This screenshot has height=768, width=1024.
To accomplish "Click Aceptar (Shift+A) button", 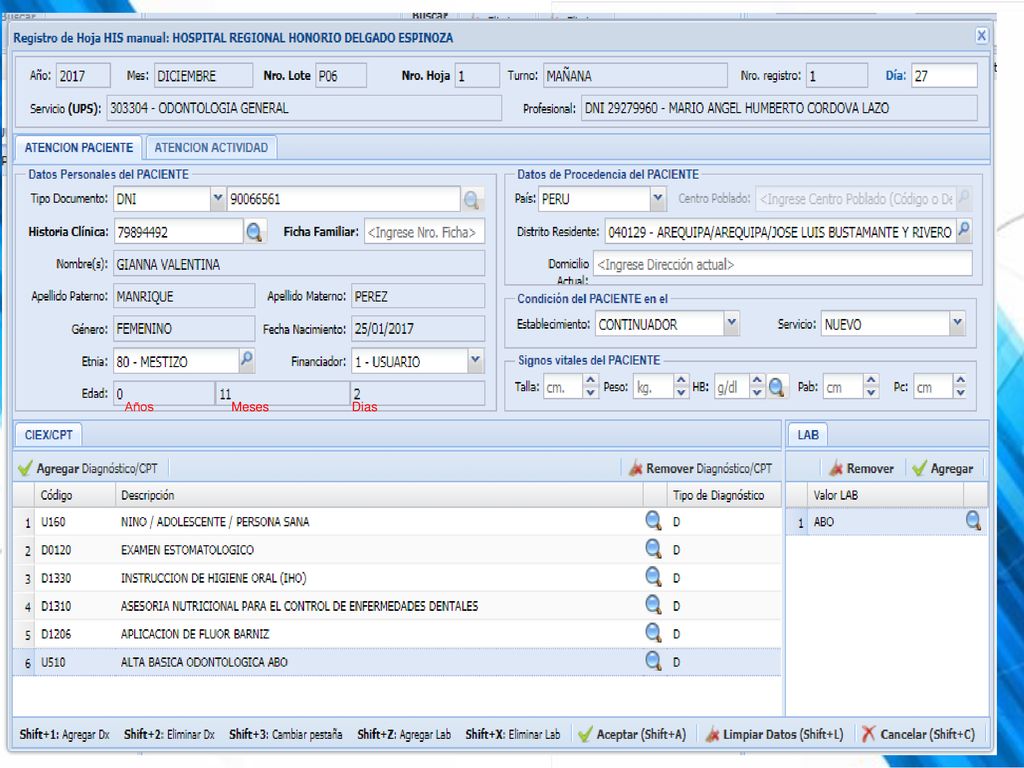I will tap(632, 735).
